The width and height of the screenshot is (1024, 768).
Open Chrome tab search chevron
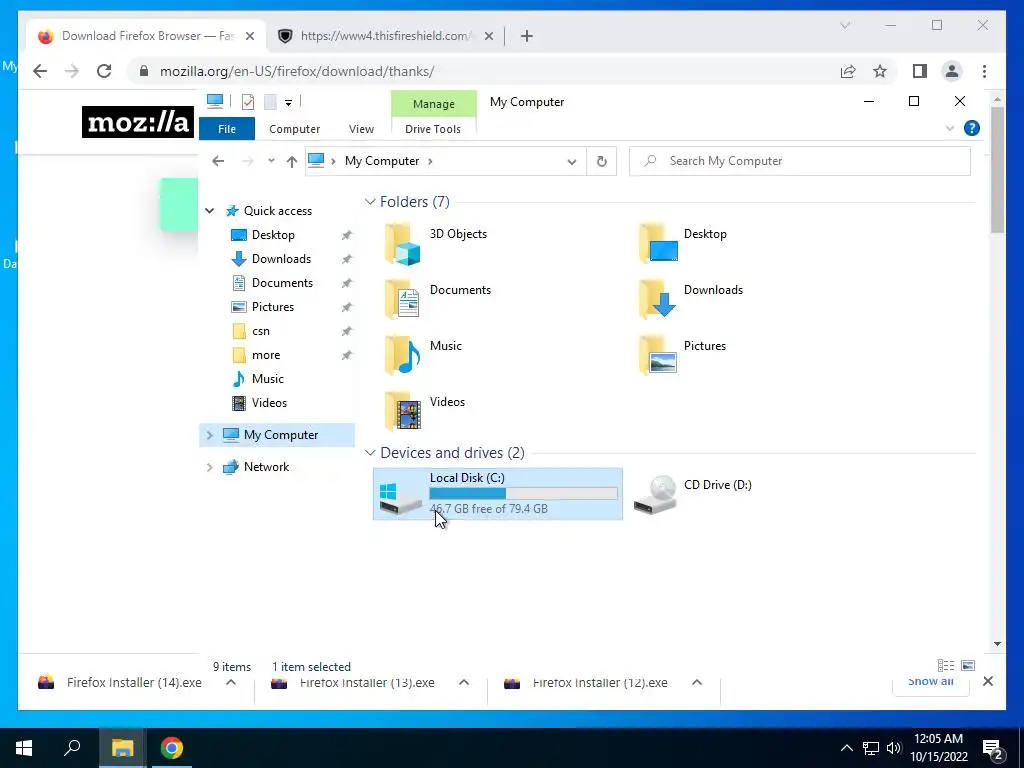click(x=845, y=25)
